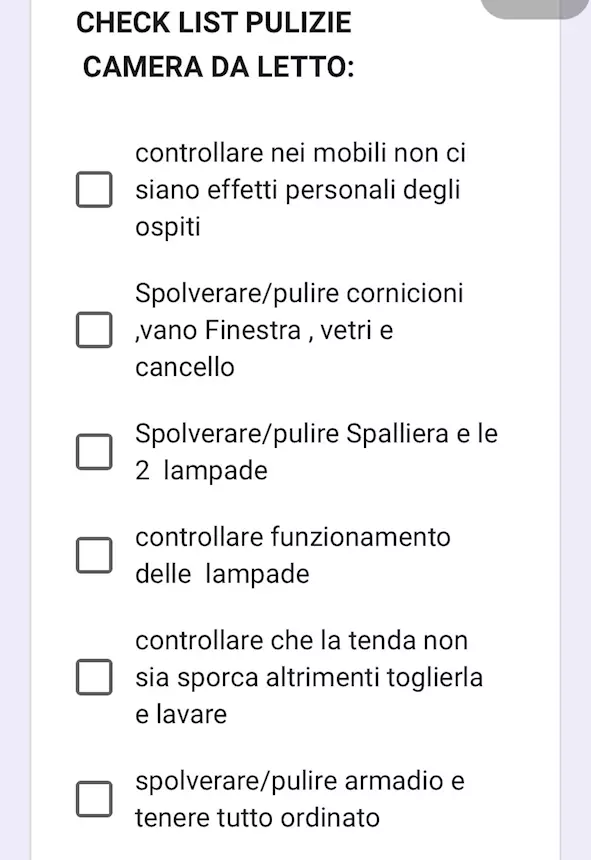Click the 'Spolverare/pulire Spalliera e le' text
This screenshot has width=591, height=860.
tap(316, 434)
